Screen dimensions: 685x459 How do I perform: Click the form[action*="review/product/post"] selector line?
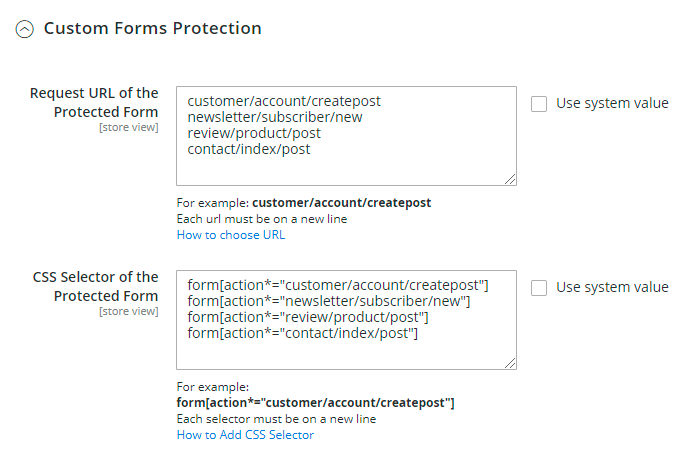pyautogui.click(x=307, y=318)
